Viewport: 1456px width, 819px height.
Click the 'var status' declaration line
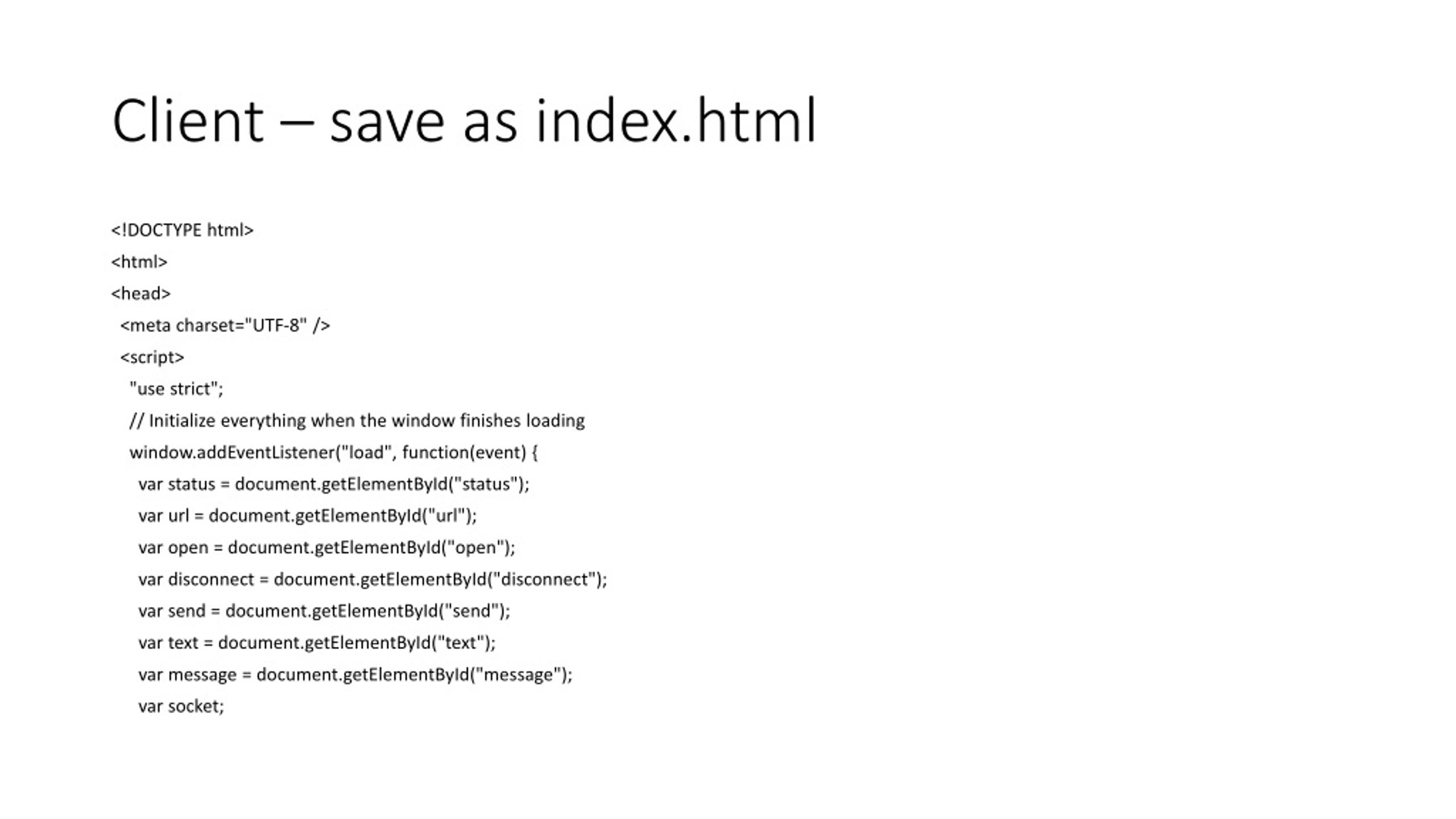pyautogui.click(x=333, y=484)
